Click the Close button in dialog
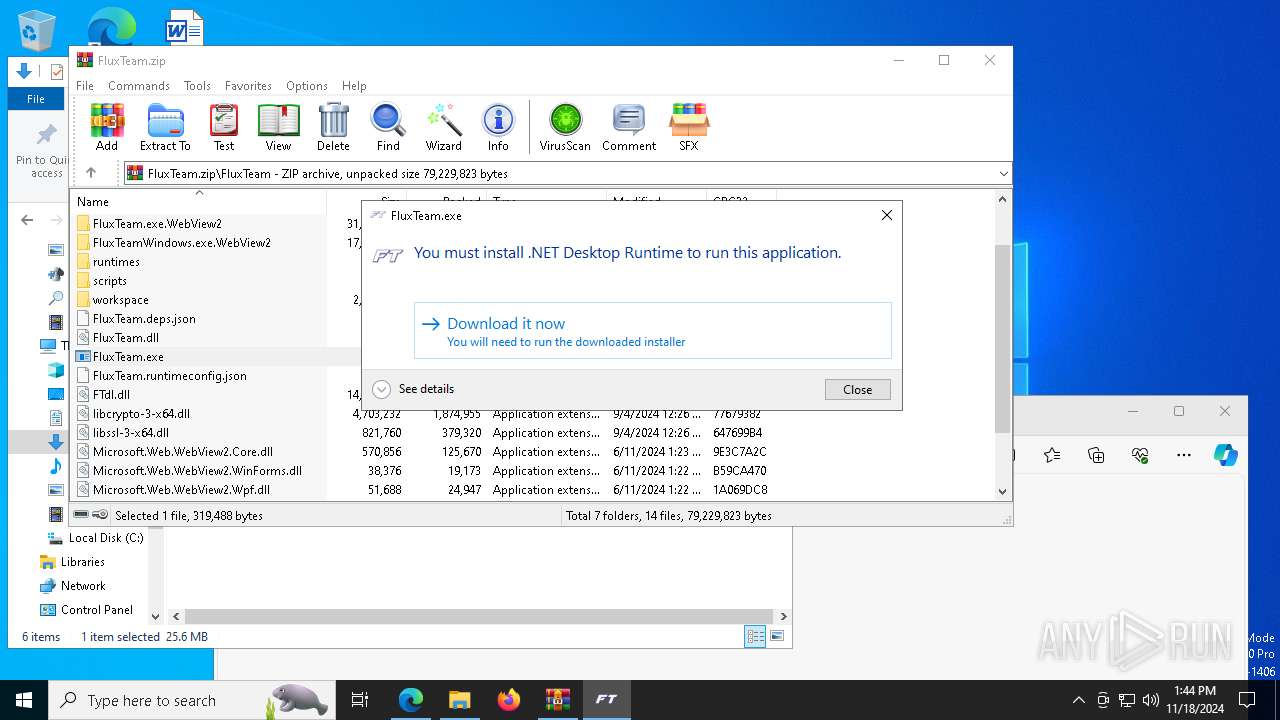Screen dimensions: 1280x720 [857, 389]
